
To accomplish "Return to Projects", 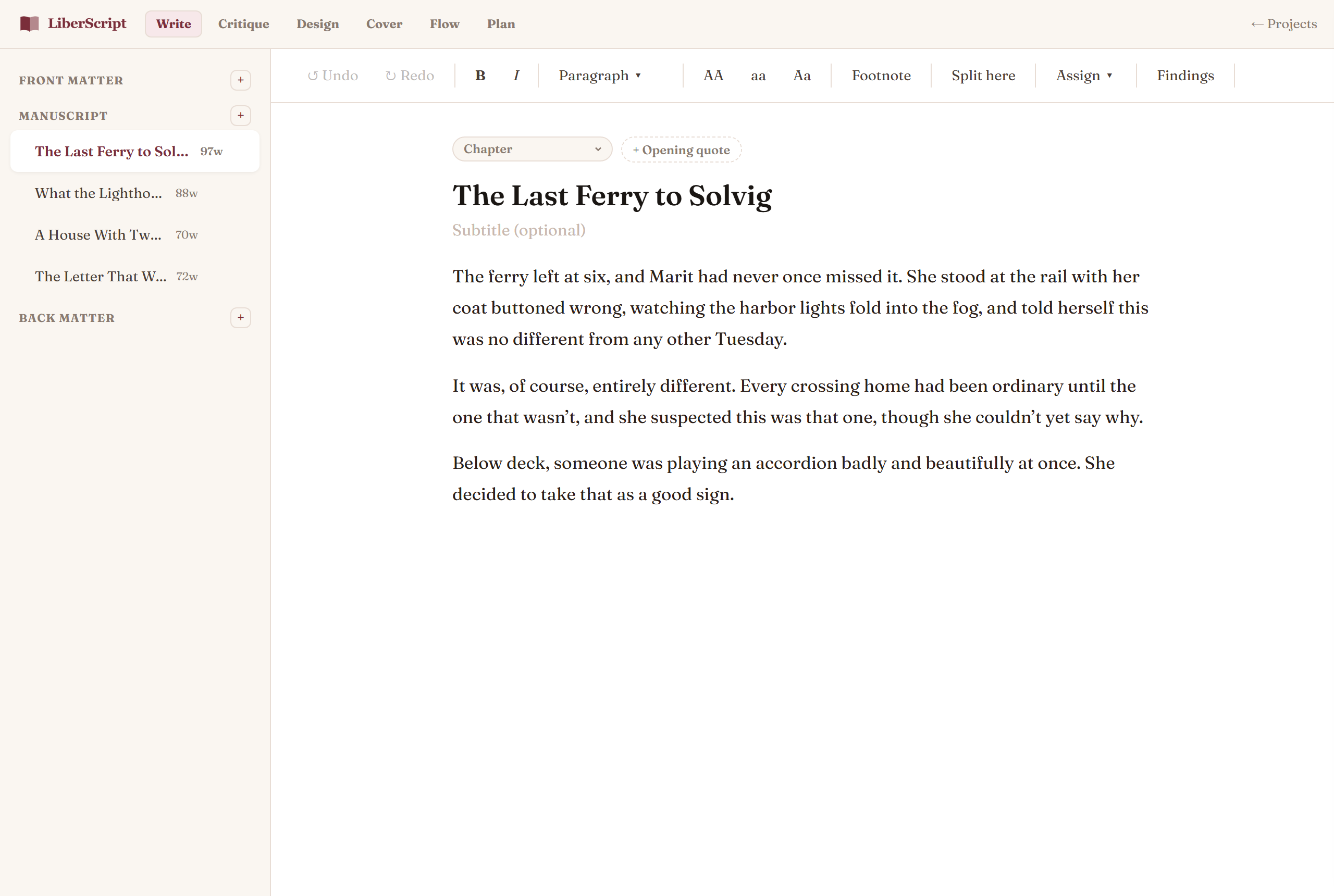I will point(1283,24).
